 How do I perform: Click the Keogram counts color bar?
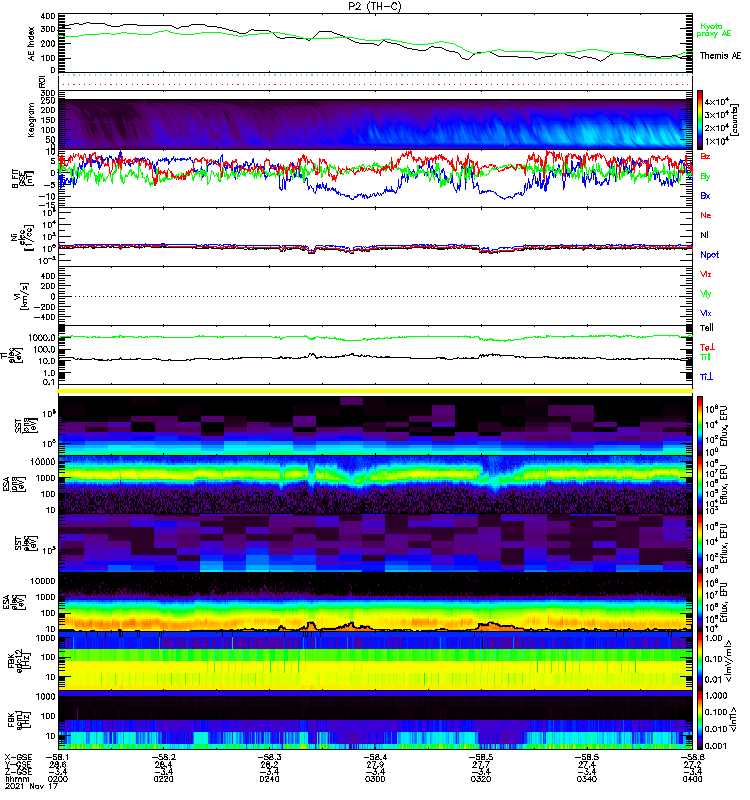point(701,120)
